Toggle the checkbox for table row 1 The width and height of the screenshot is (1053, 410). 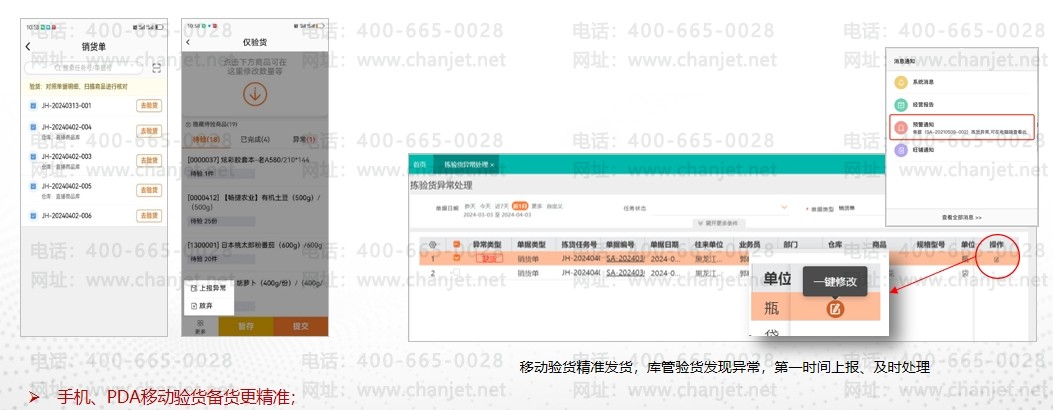(458, 257)
